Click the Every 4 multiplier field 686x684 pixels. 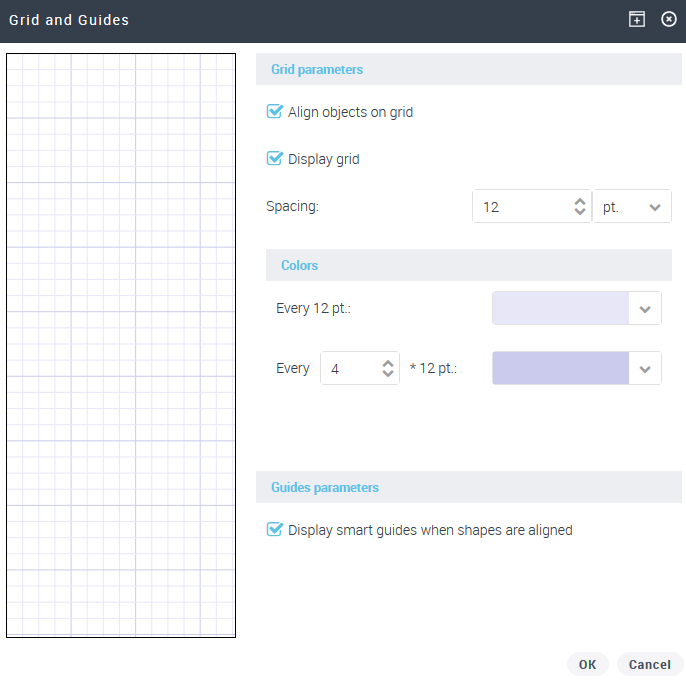coord(349,369)
